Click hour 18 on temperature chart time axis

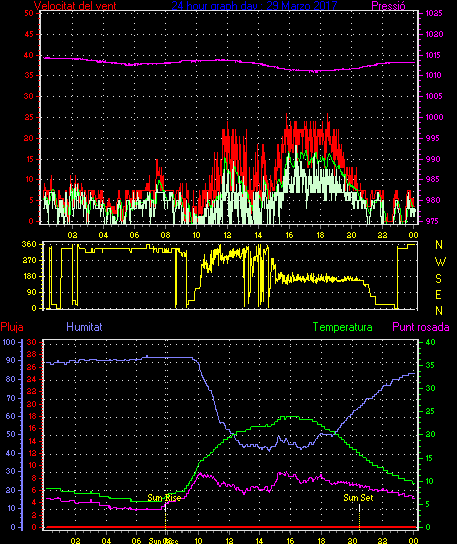pos(321,541)
